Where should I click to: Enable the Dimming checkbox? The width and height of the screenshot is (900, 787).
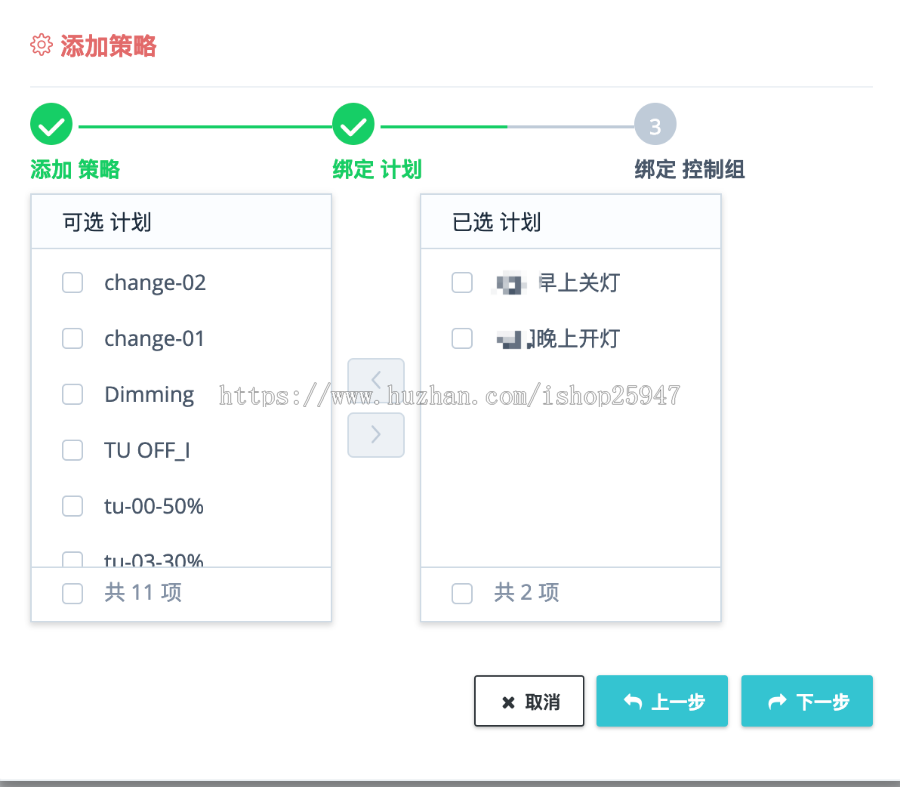(72, 394)
